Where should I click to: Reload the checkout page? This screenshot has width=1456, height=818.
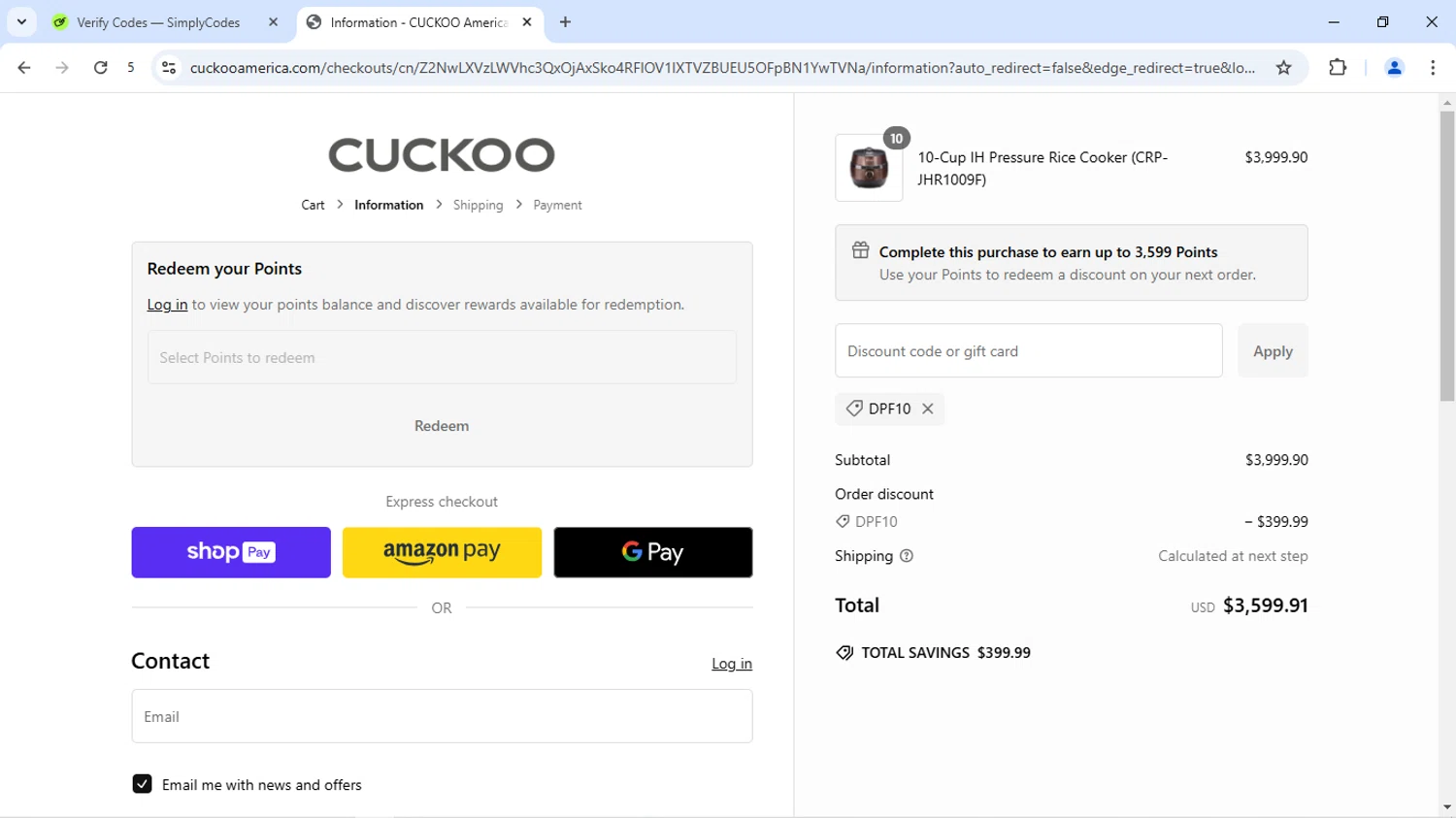(100, 68)
